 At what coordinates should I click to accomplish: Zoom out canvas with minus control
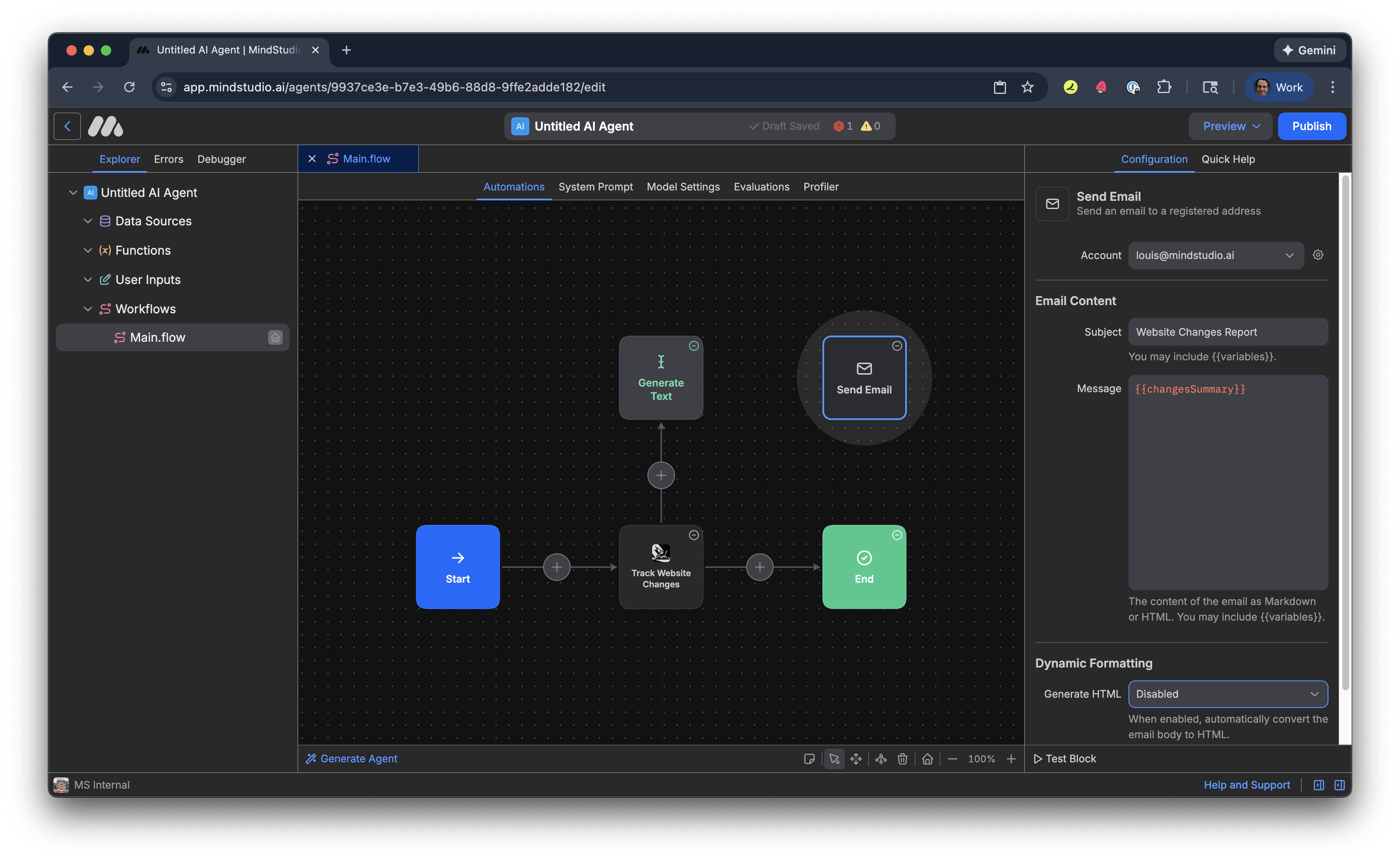(952, 759)
